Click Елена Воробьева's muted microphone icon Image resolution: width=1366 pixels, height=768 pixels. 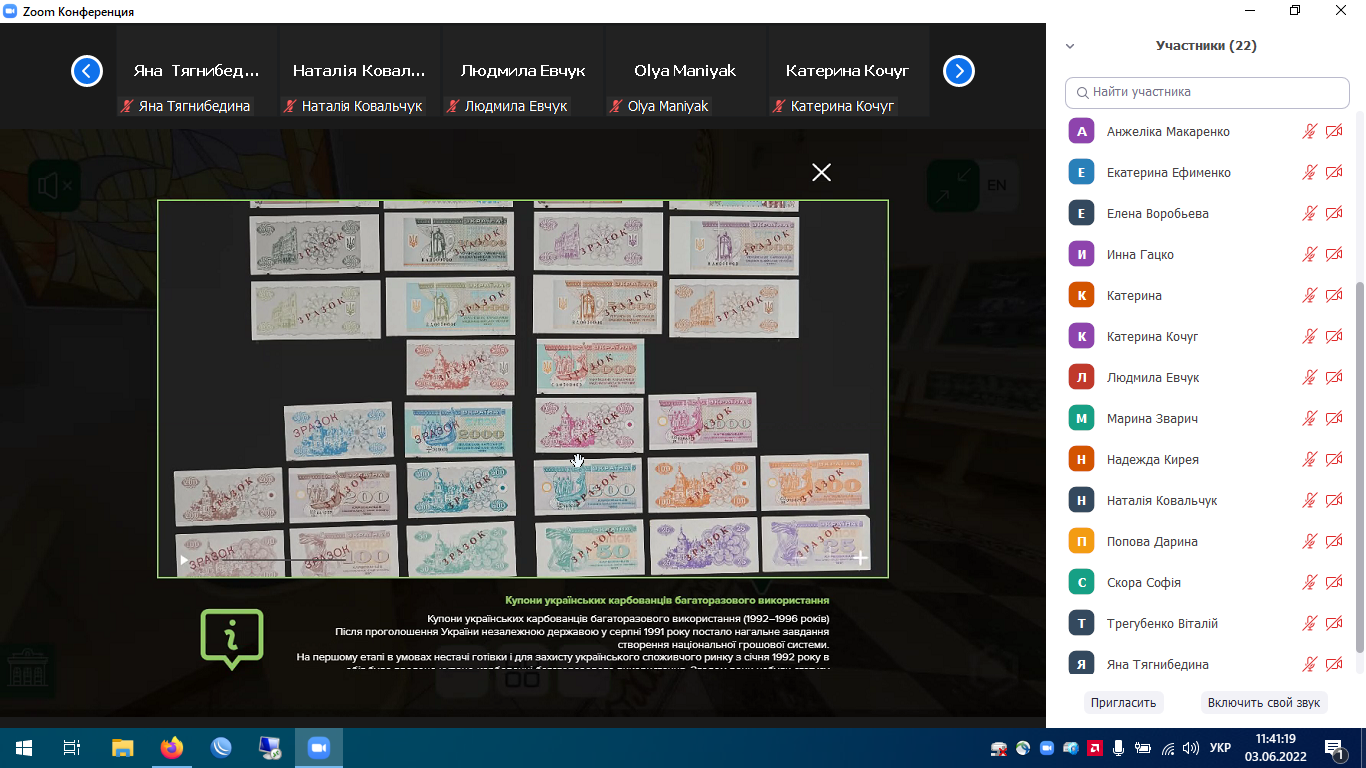(x=1310, y=214)
